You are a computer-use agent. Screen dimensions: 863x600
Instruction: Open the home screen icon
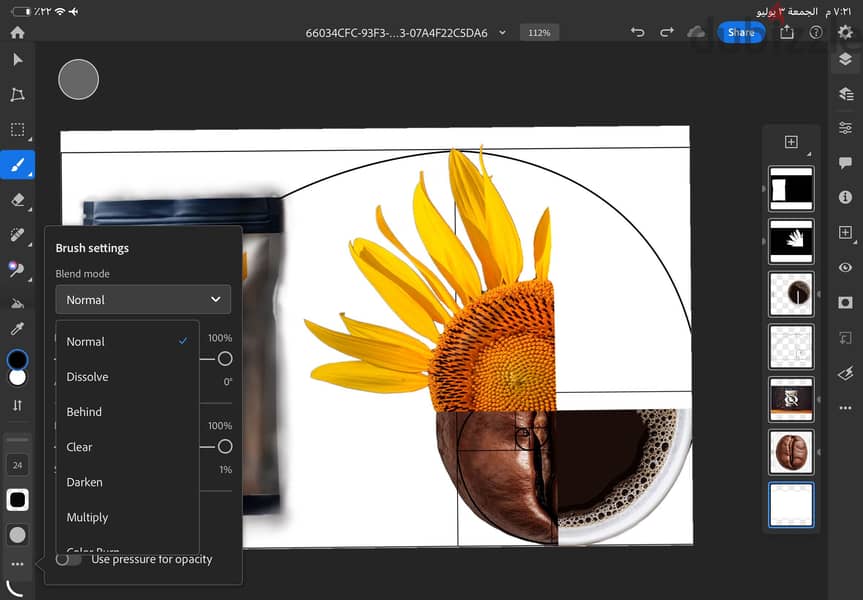tap(18, 32)
